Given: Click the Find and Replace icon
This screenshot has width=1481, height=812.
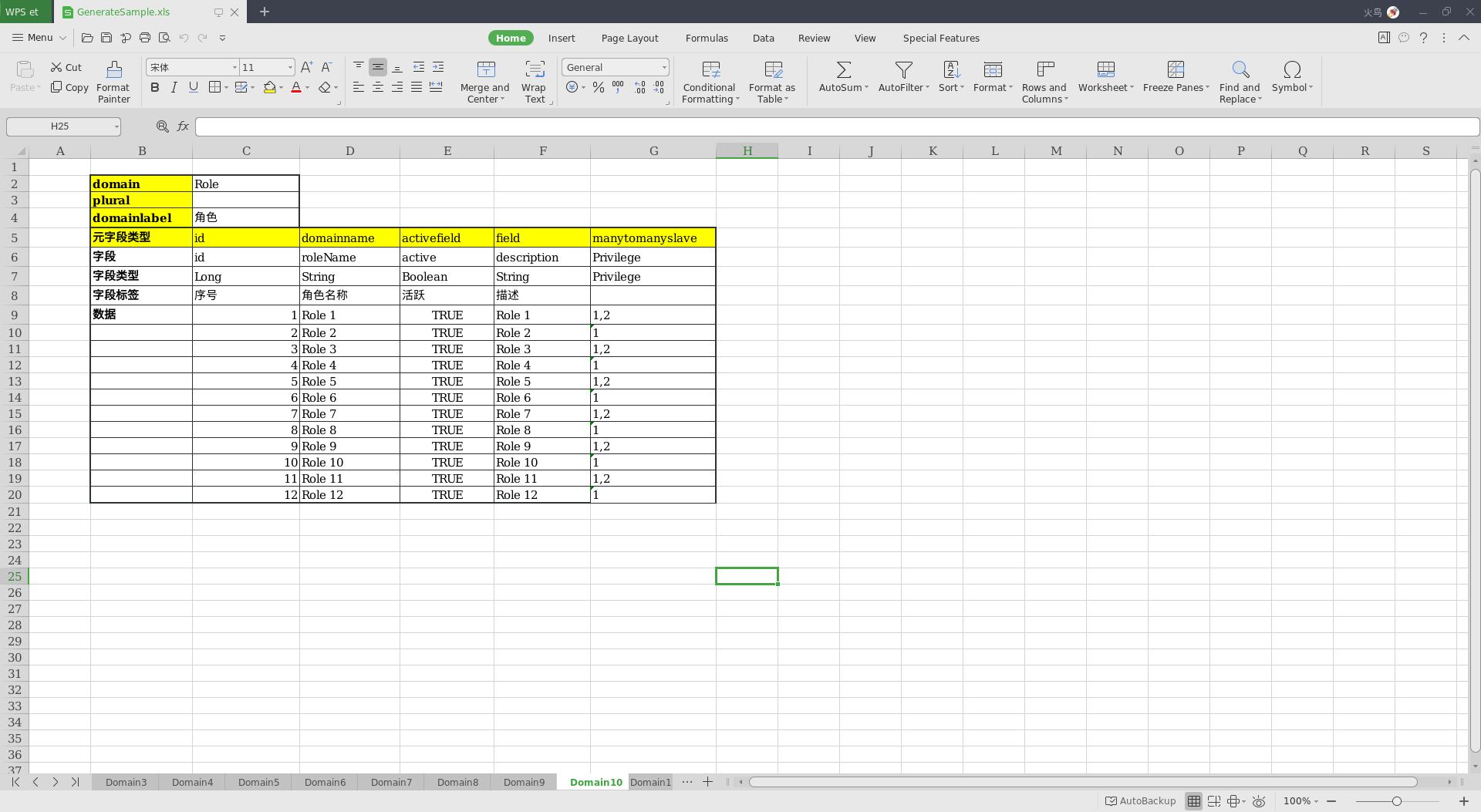Looking at the screenshot, I should click(1240, 69).
